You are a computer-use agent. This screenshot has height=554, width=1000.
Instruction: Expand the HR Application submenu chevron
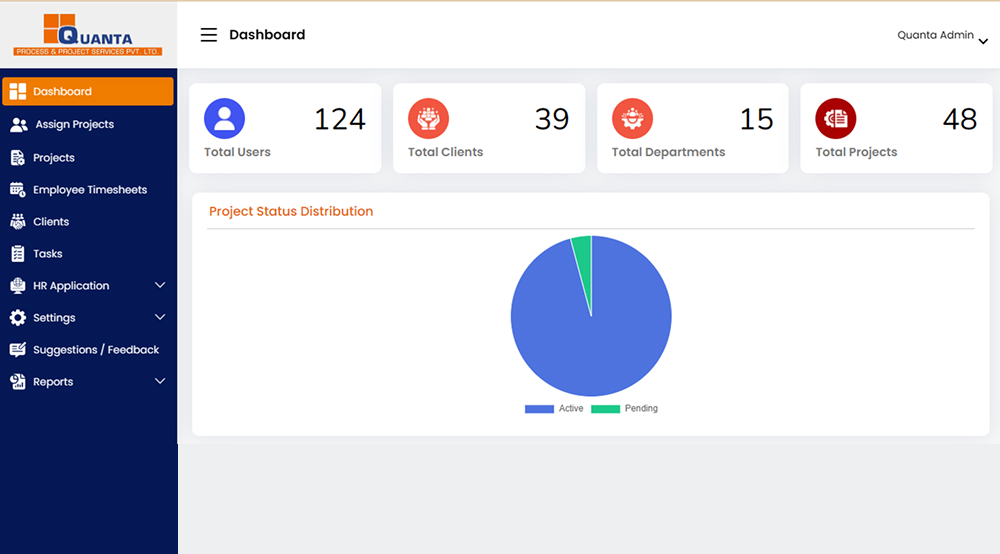(160, 285)
